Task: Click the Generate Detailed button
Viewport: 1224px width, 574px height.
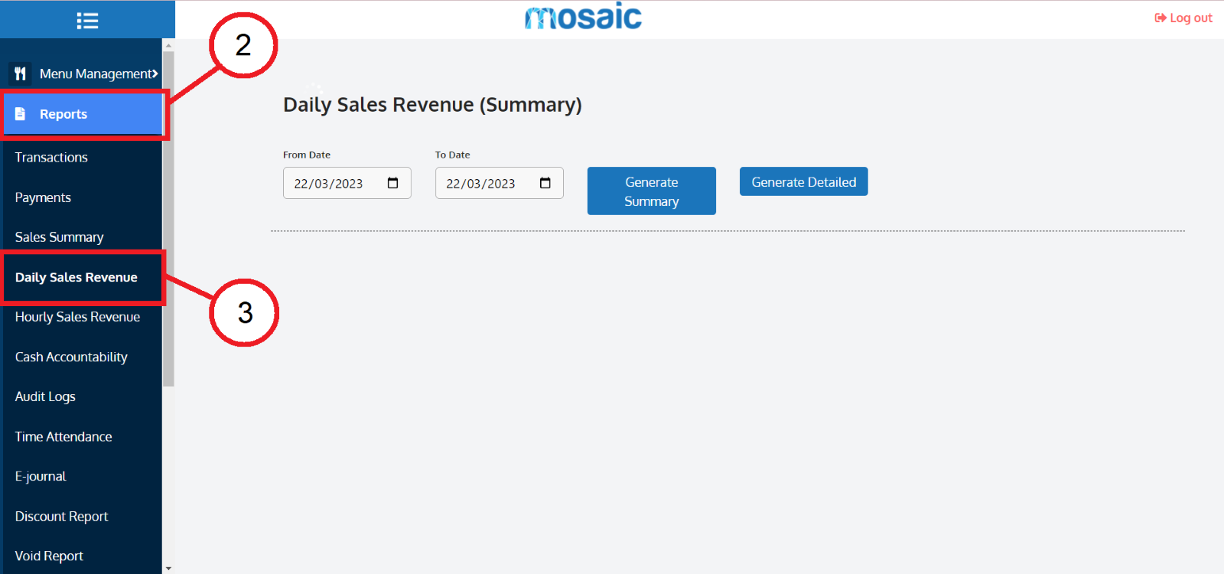Action: tap(804, 182)
